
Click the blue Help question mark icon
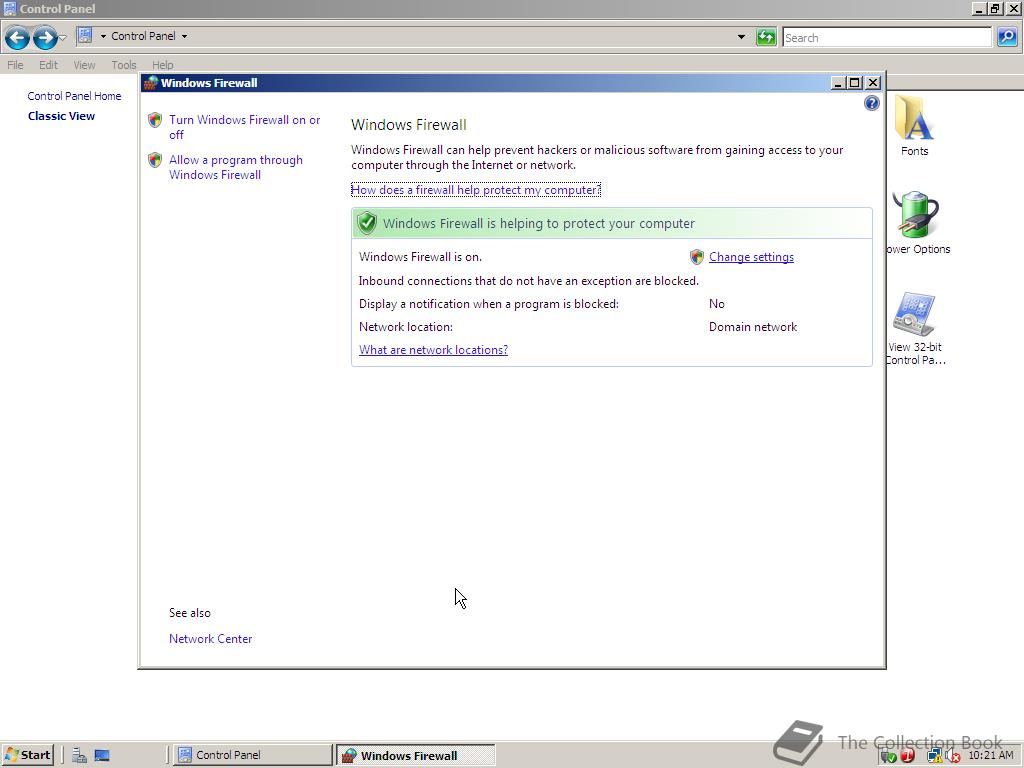click(x=872, y=103)
